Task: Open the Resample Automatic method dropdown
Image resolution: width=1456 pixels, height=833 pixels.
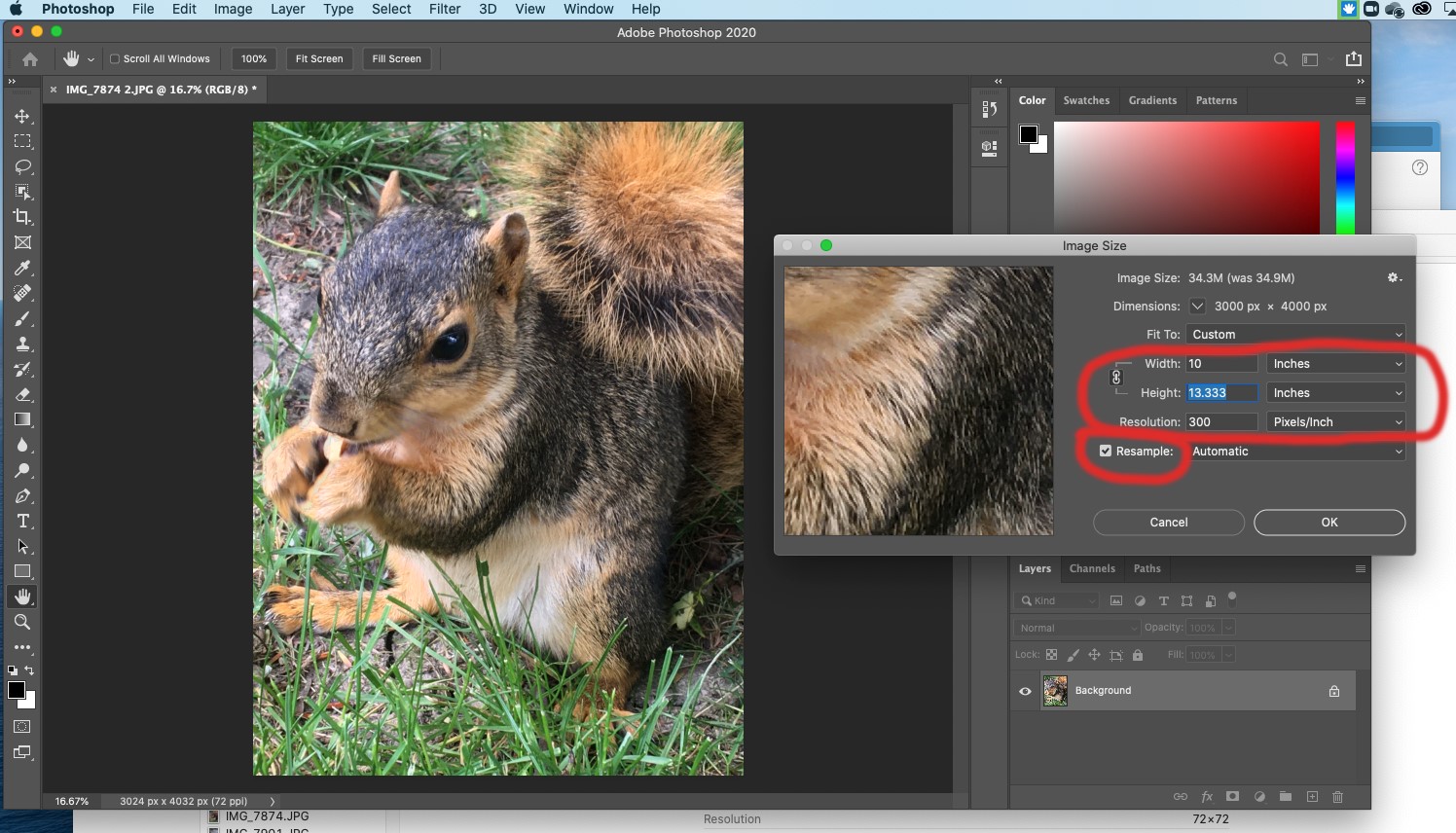Action: 1295,451
